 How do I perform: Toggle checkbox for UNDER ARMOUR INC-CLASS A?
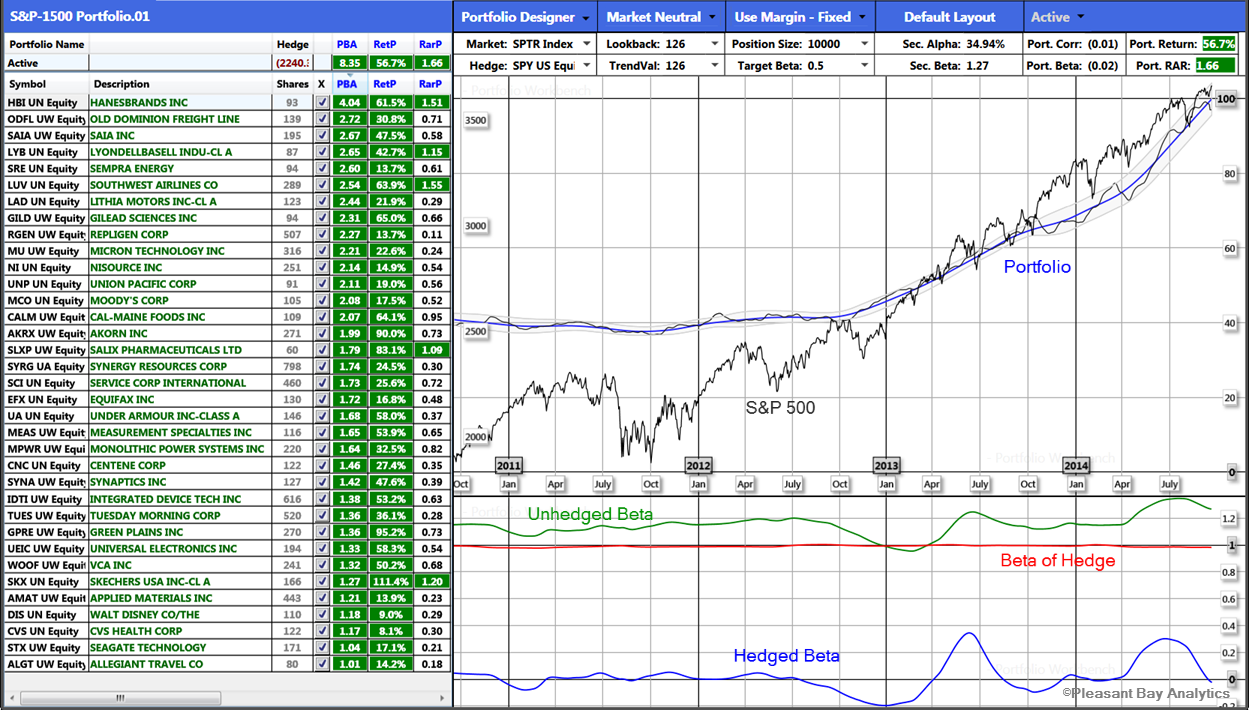coord(322,416)
